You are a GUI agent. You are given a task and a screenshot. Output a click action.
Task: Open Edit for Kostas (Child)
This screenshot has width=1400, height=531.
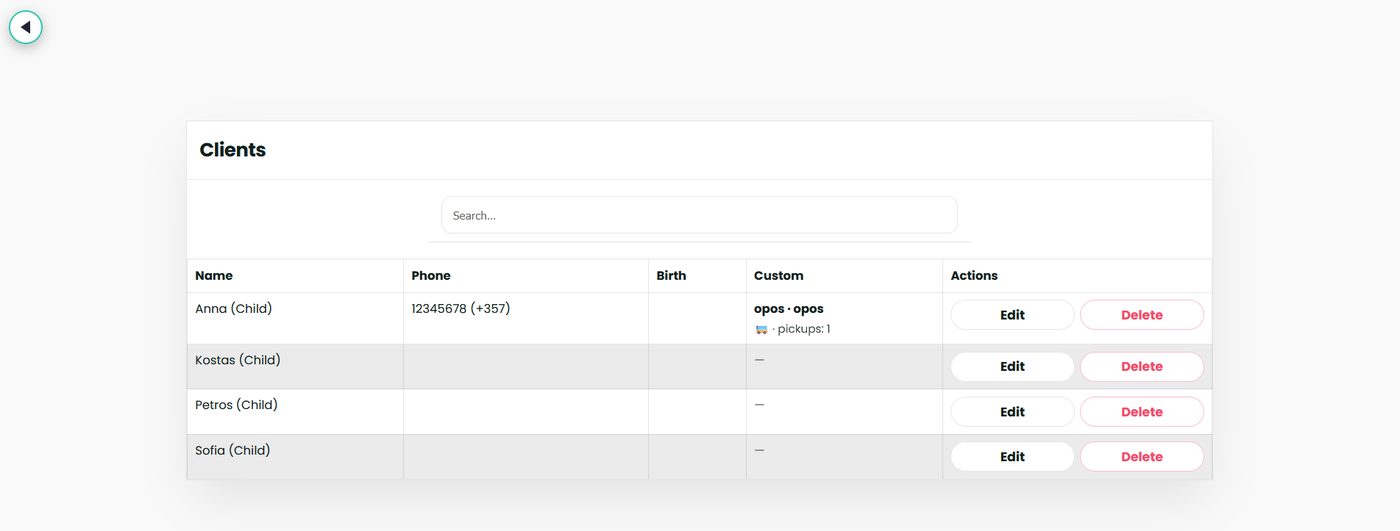click(1012, 367)
